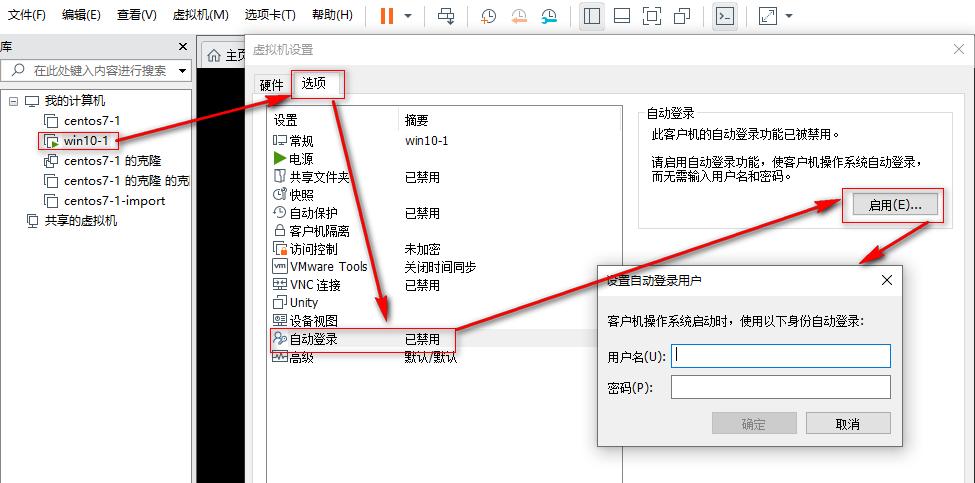Select the 自动保护 settings row
The width and height of the screenshot is (975, 483).
click(444, 213)
